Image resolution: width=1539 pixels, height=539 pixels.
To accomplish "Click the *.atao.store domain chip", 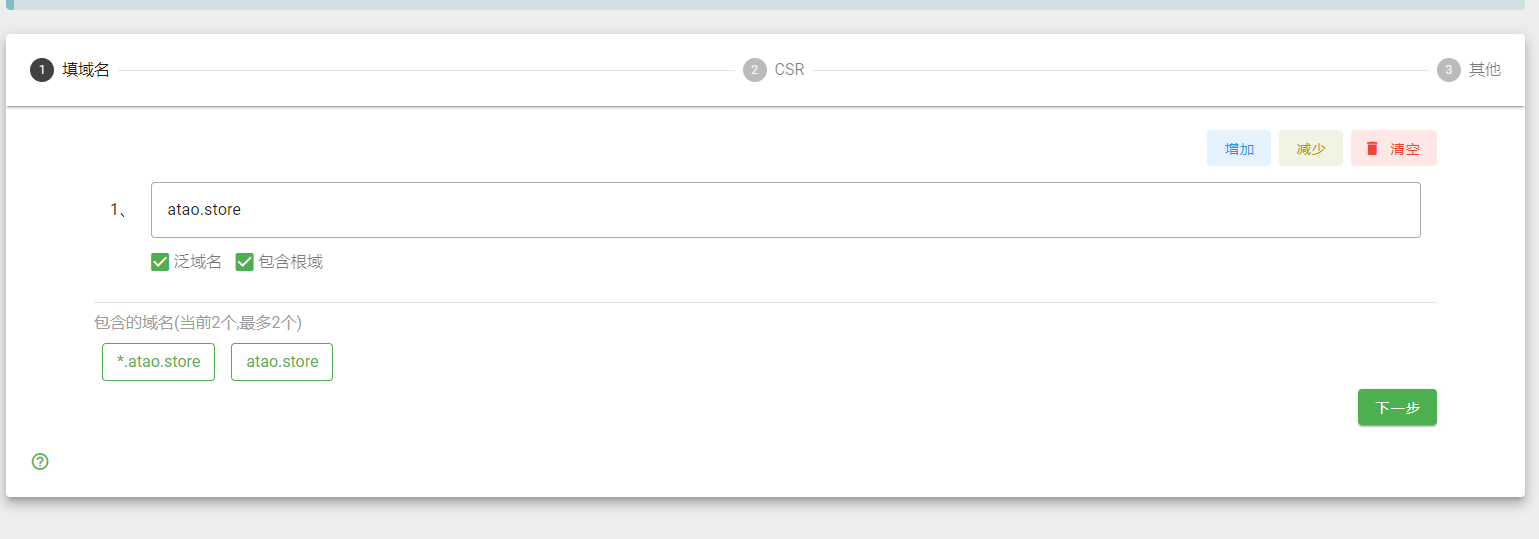I will 158,362.
